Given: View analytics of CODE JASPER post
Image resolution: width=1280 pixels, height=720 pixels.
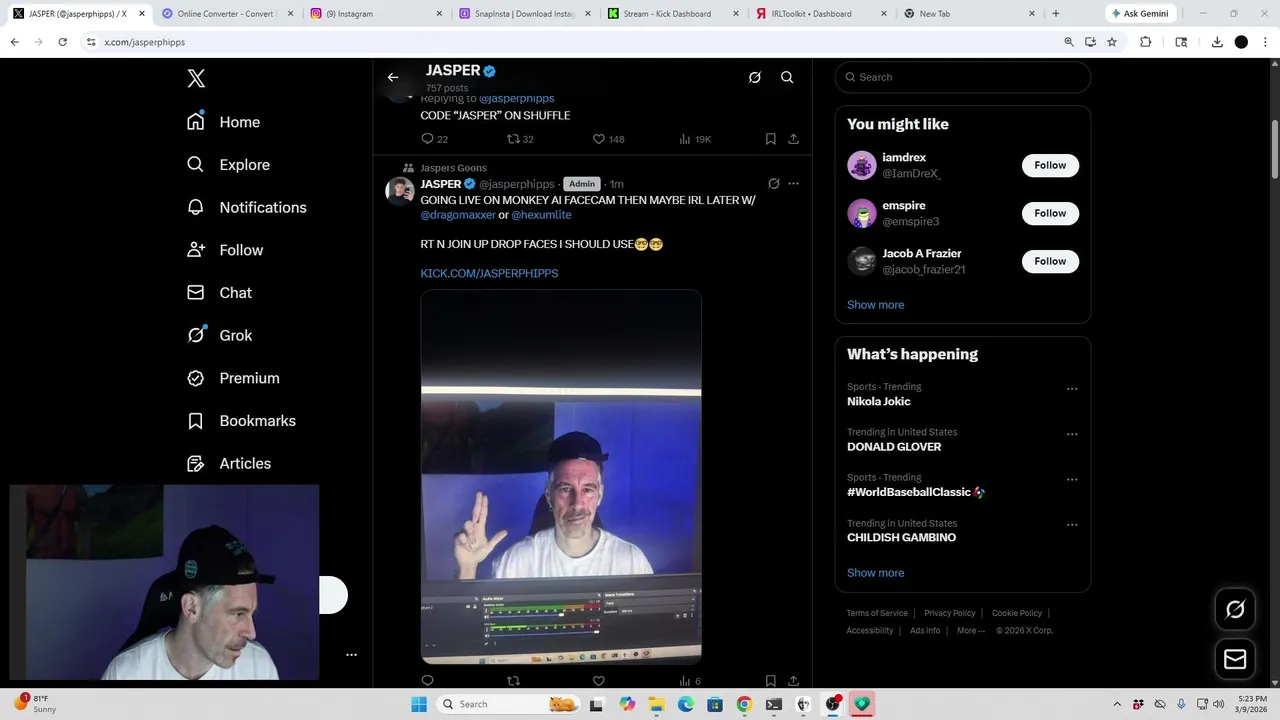Looking at the screenshot, I should [695, 139].
